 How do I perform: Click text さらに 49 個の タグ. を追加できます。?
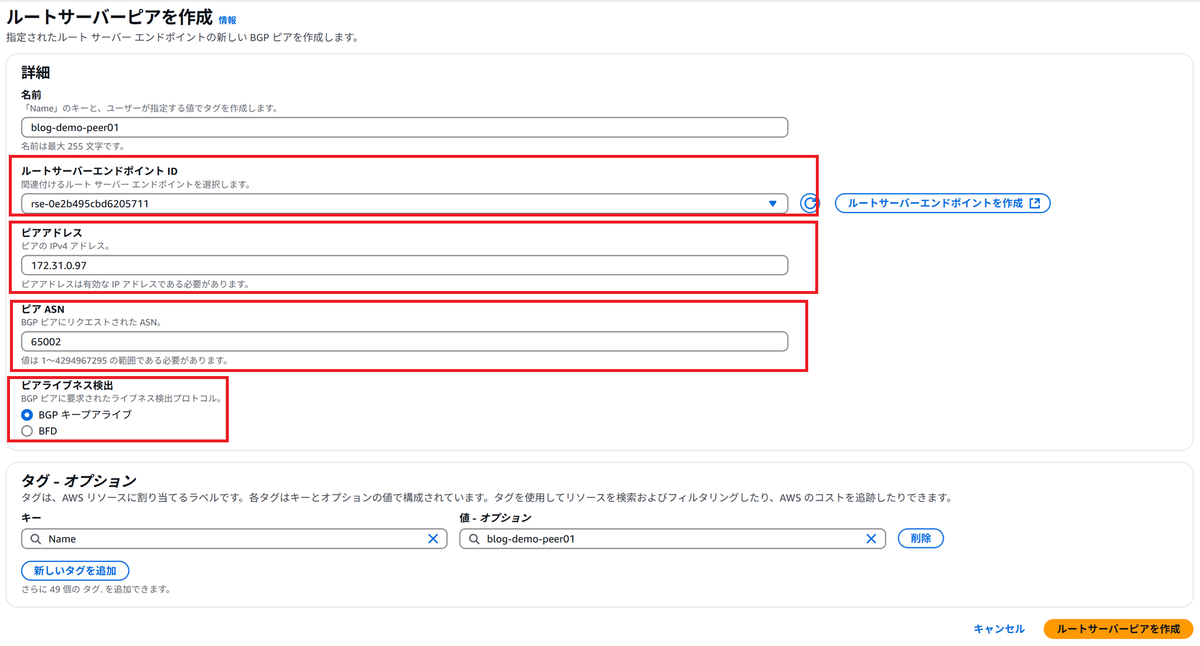96,590
